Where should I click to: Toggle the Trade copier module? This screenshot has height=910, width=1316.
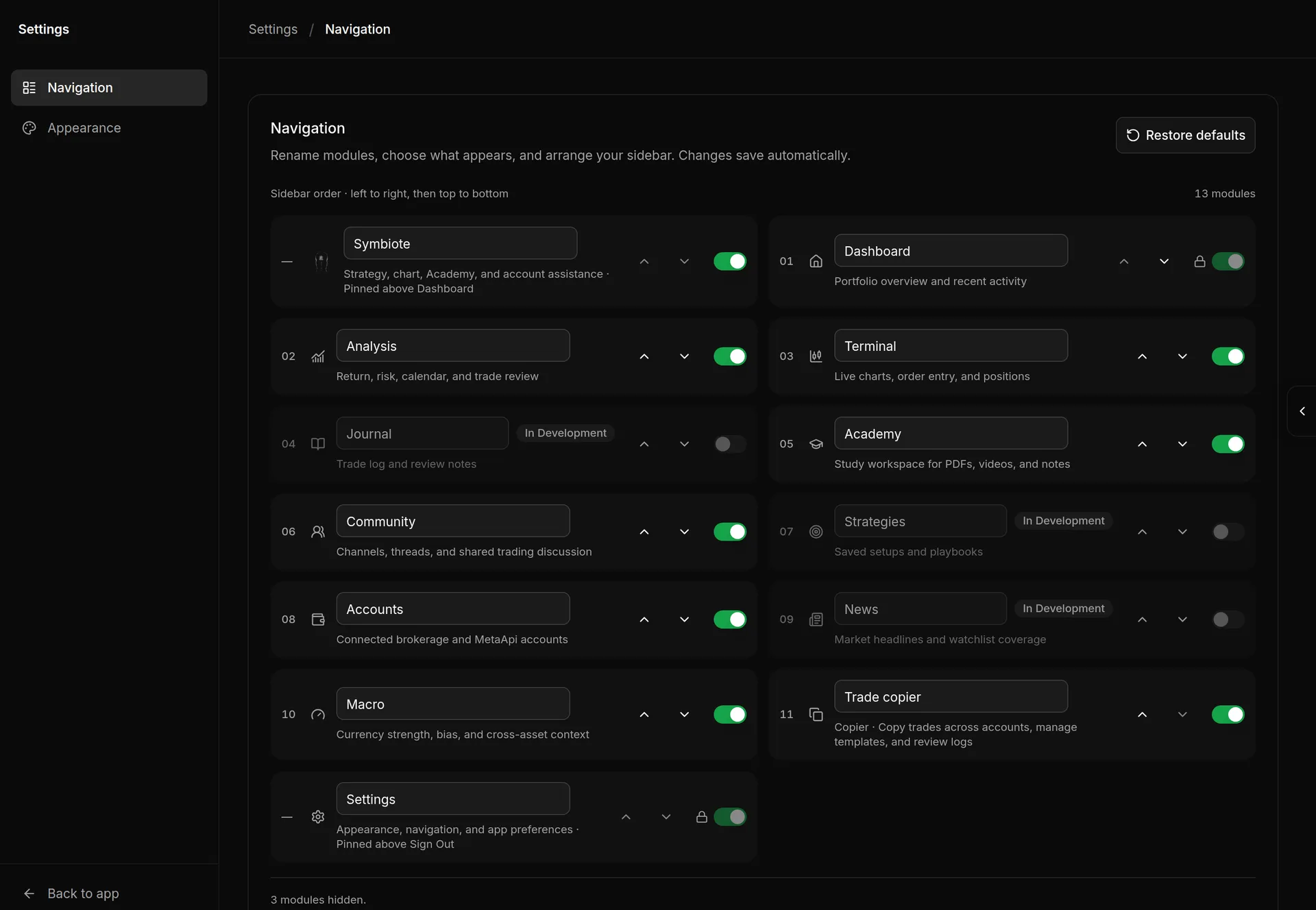point(1228,715)
